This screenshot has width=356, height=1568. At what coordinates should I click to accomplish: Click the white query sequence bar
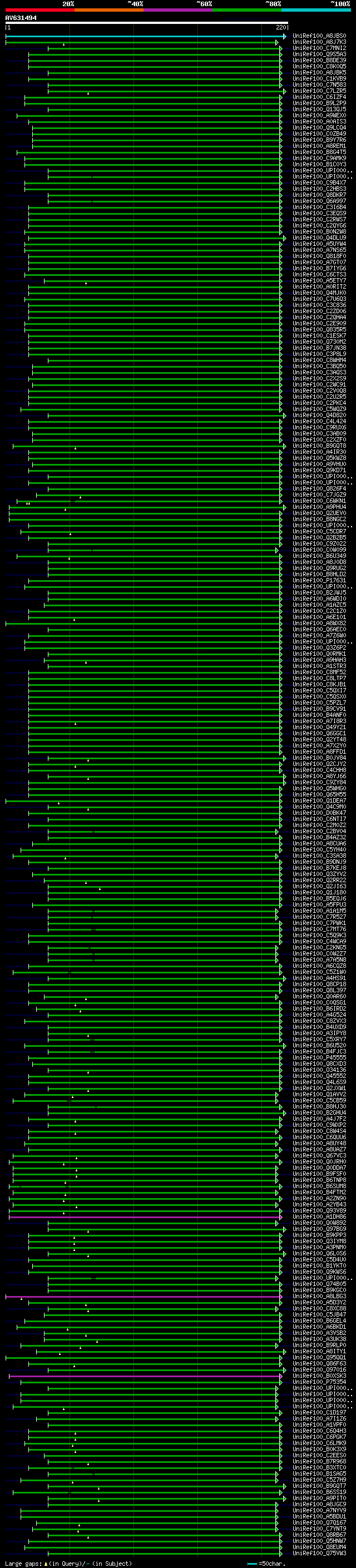(147, 23)
